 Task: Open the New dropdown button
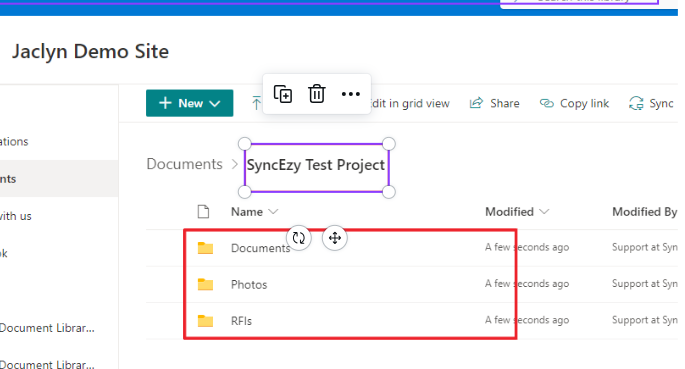point(190,103)
